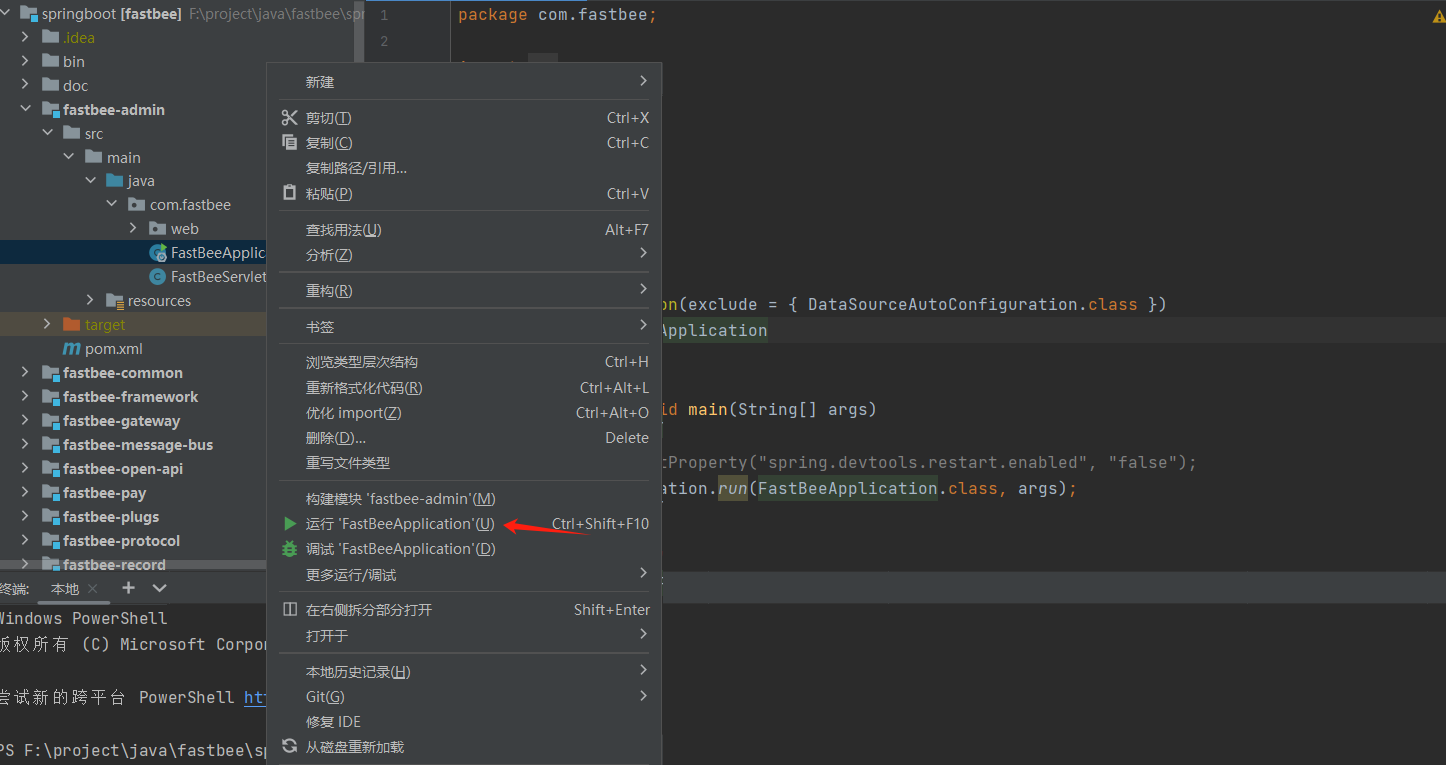Expand the doc folder
The image size is (1446, 765).
(x=25, y=86)
